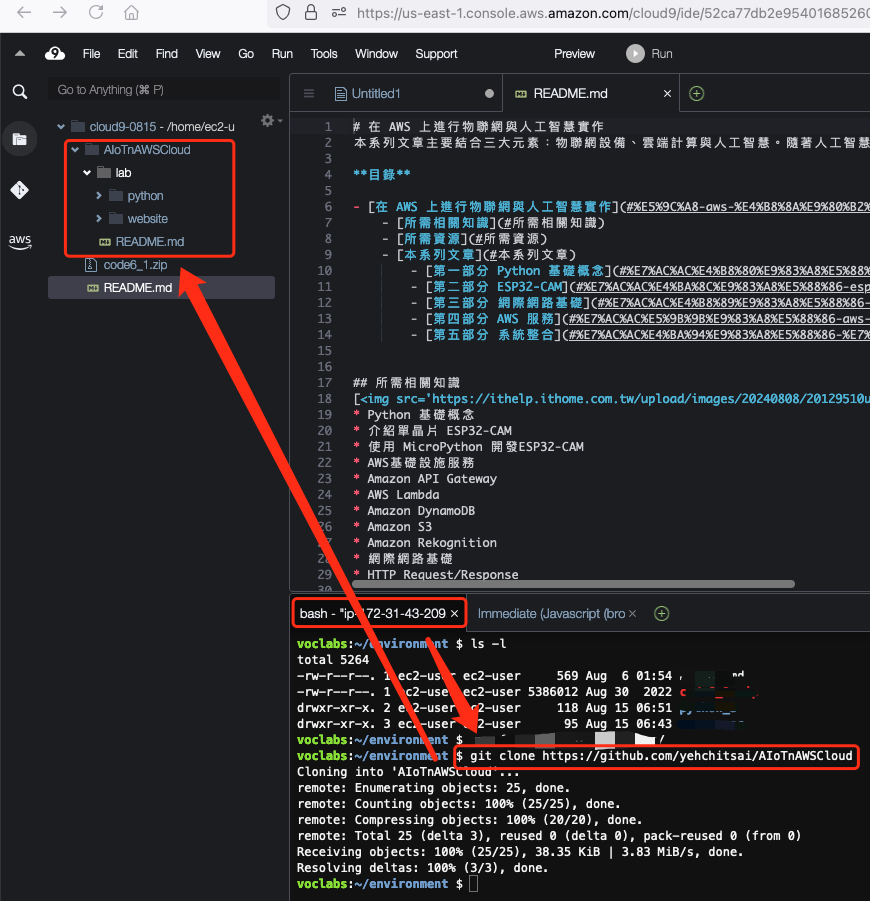Screen dimensions: 870x901
Task: Select README.md inside lab folder
Action: [x=150, y=241]
